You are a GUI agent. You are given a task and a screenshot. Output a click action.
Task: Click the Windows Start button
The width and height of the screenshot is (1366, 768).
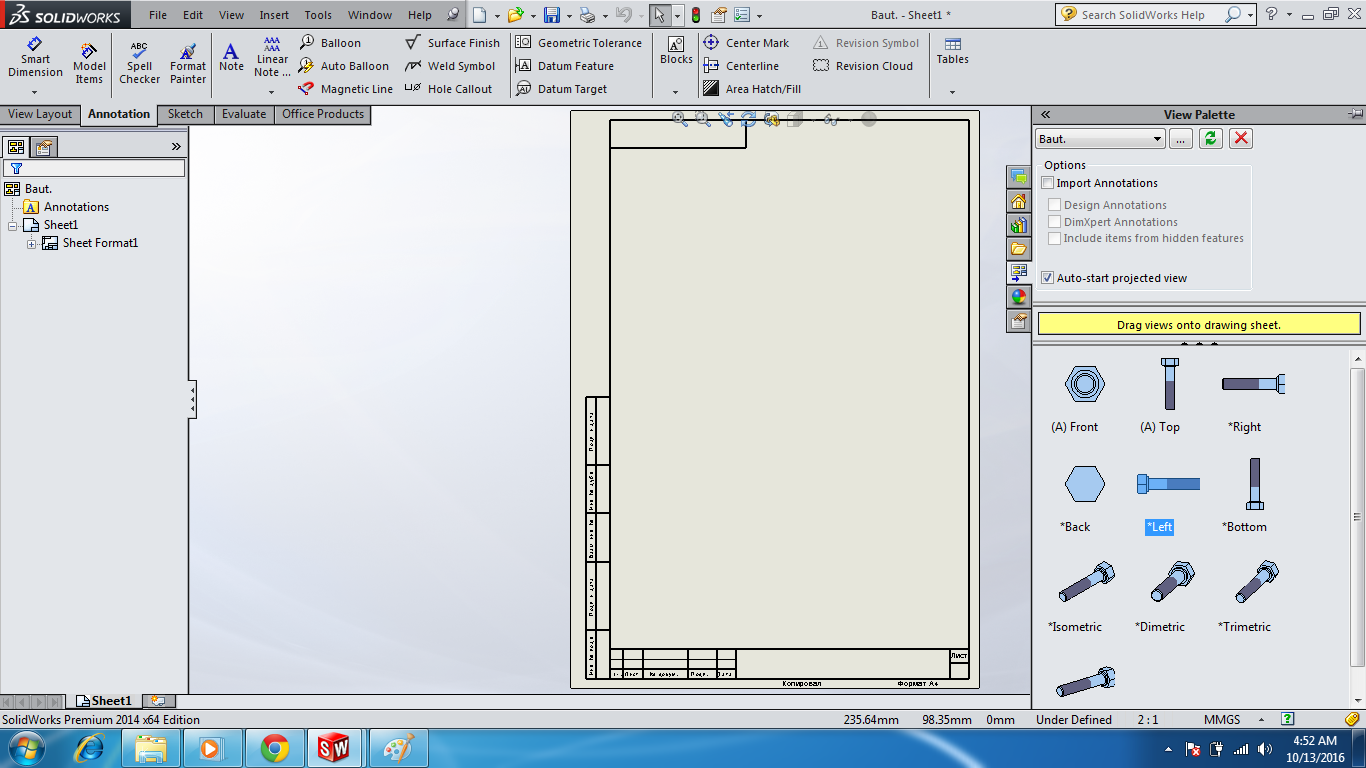click(x=25, y=748)
